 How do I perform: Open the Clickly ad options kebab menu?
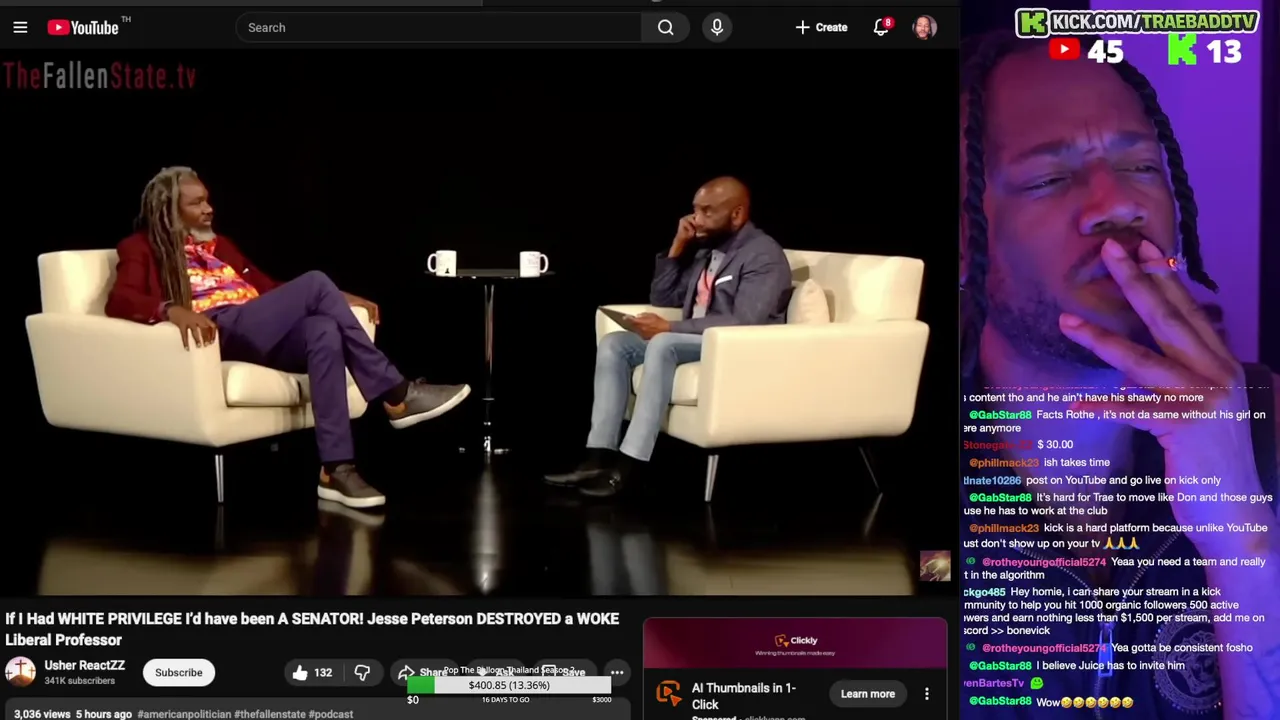(926, 693)
